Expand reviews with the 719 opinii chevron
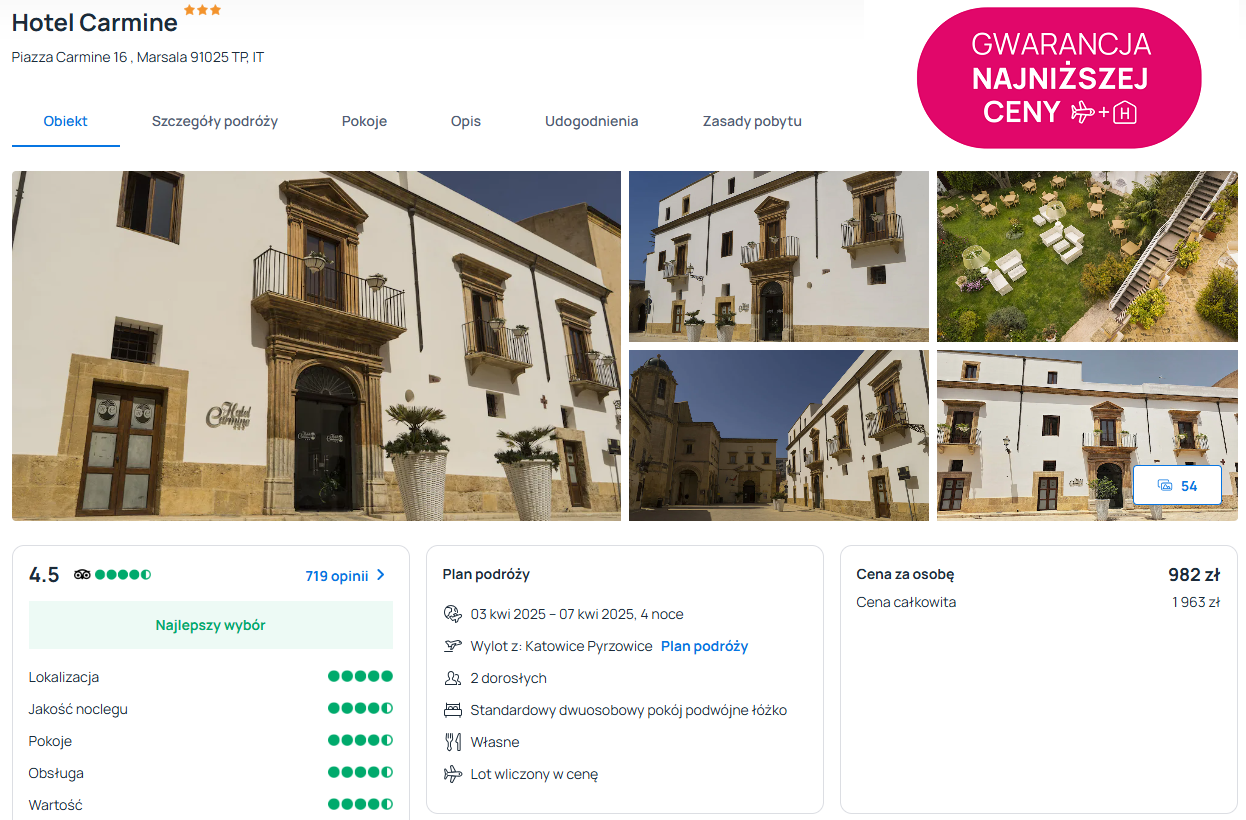This screenshot has height=820, width=1246. (x=381, y=576)
